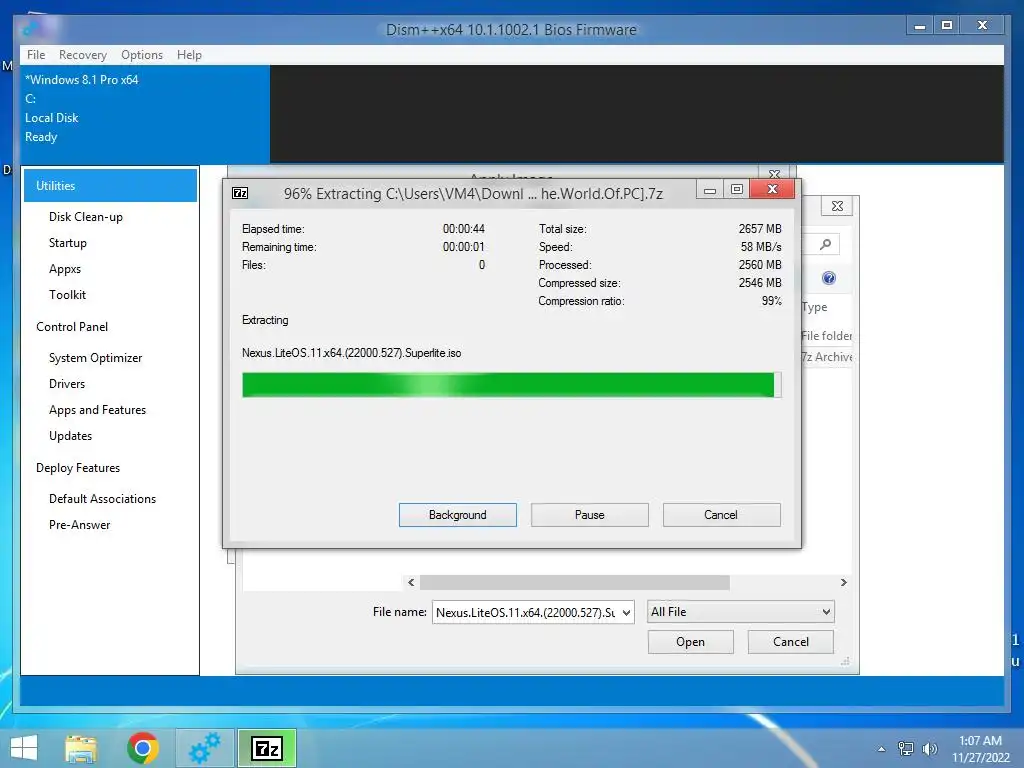Select the Control Panel category

pyautogui.click(x=72, y=327)
